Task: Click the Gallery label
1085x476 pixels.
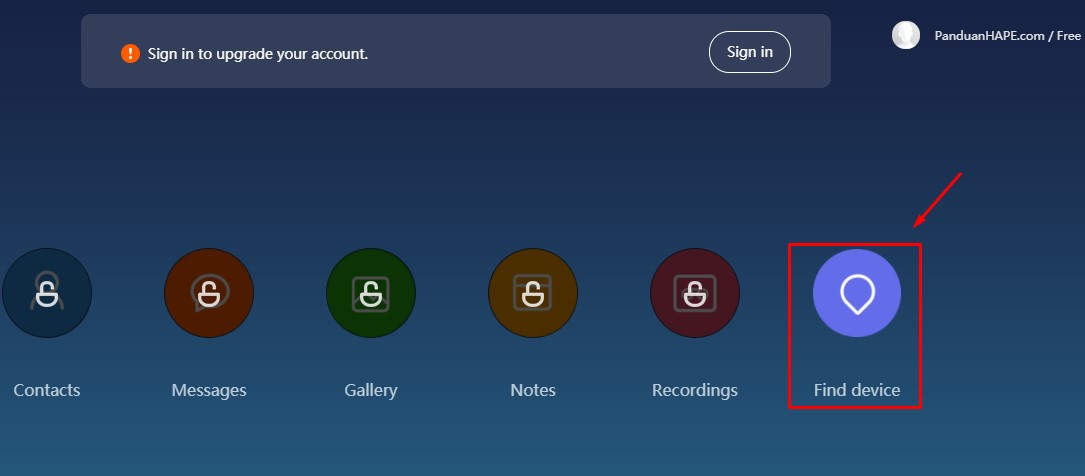Action: pyautogui.click(x=371, y=390)
